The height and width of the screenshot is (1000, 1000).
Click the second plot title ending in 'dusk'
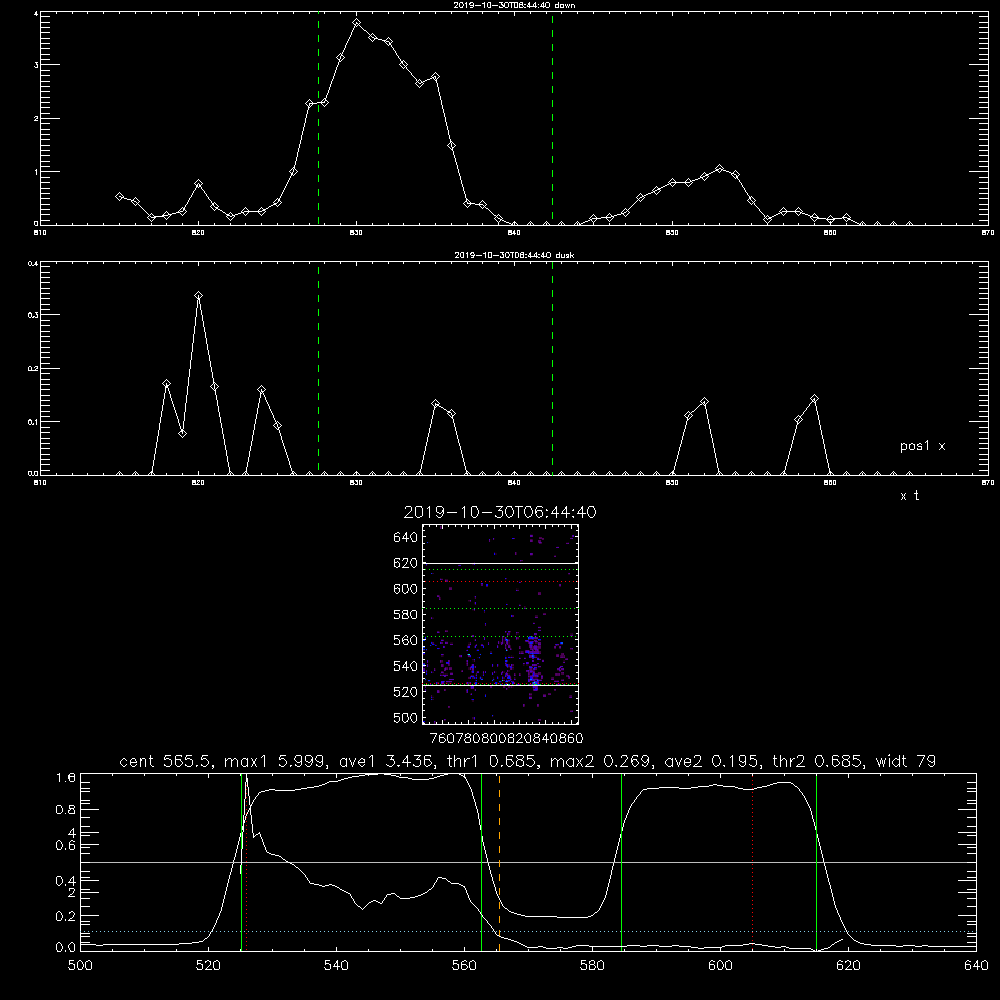514,255
